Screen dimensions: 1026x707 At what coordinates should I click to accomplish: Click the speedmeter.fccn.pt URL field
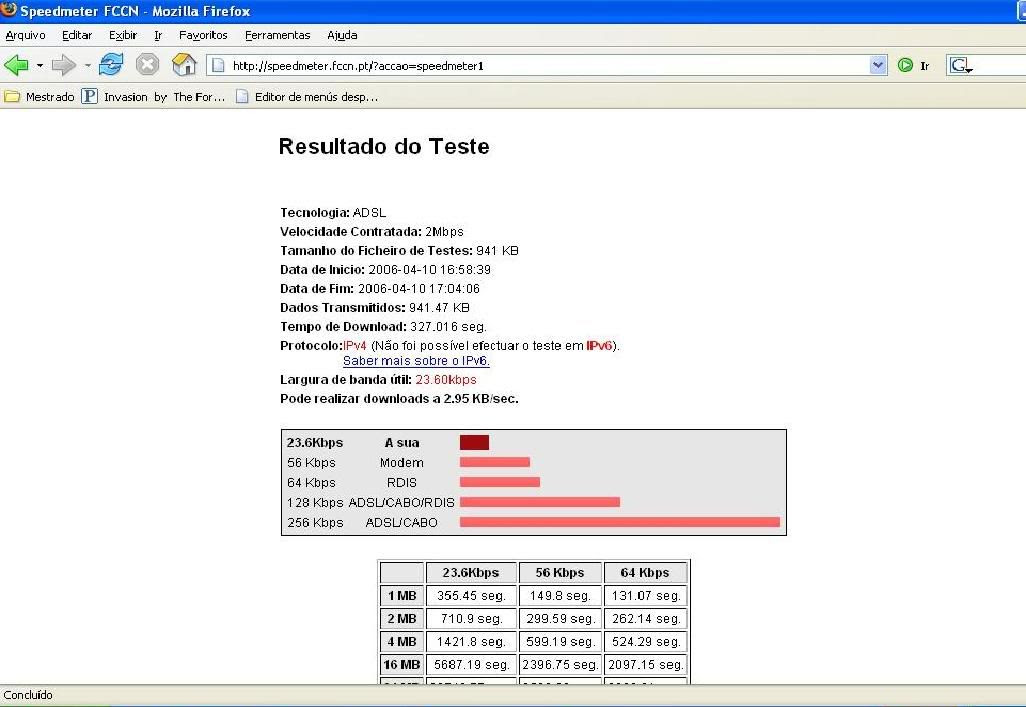tap(548, 65)
